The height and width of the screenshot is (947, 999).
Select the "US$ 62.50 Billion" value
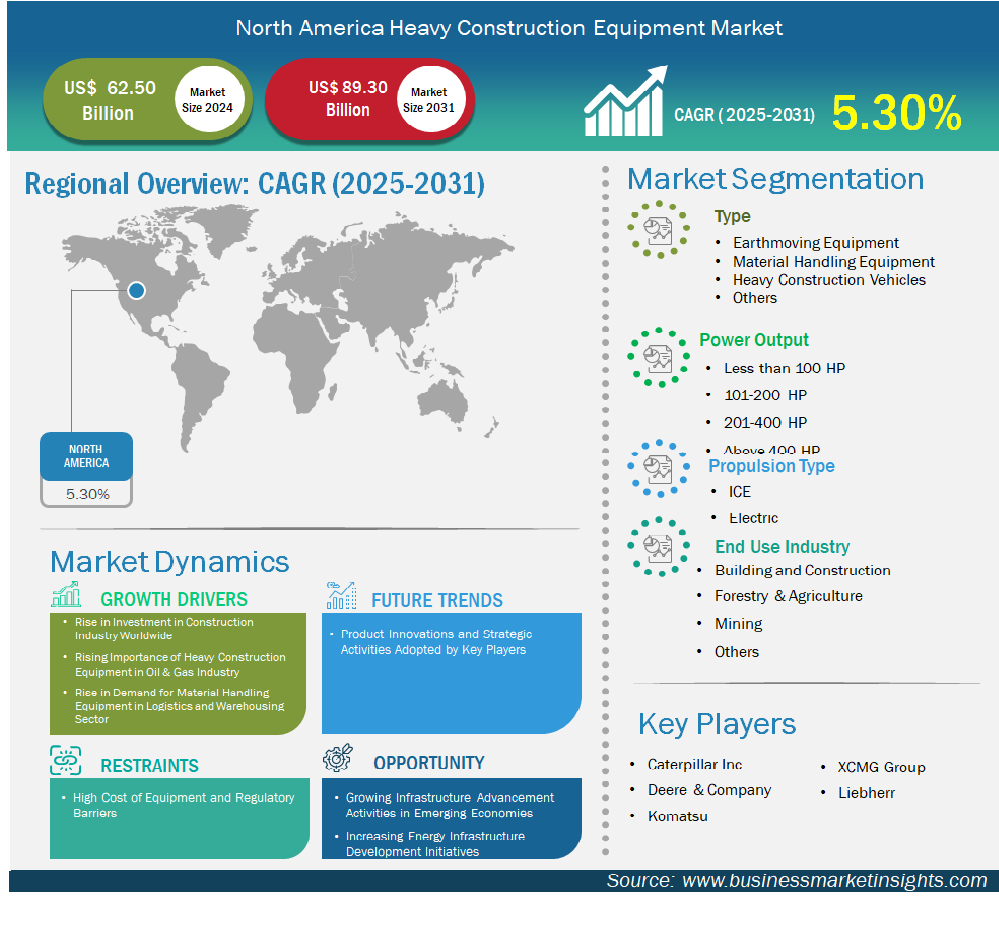(110, 99)
